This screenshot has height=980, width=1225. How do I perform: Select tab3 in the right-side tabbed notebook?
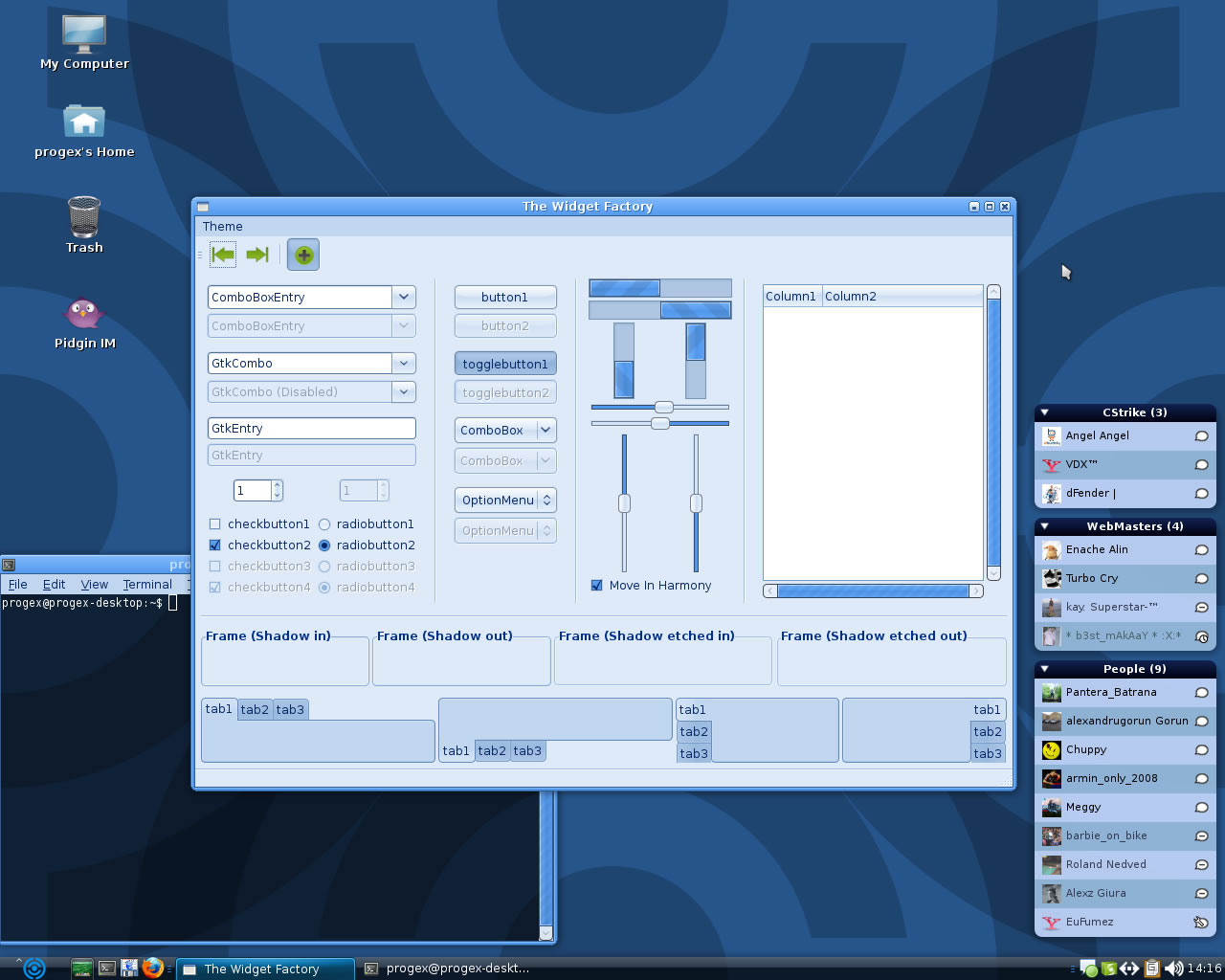988,754
